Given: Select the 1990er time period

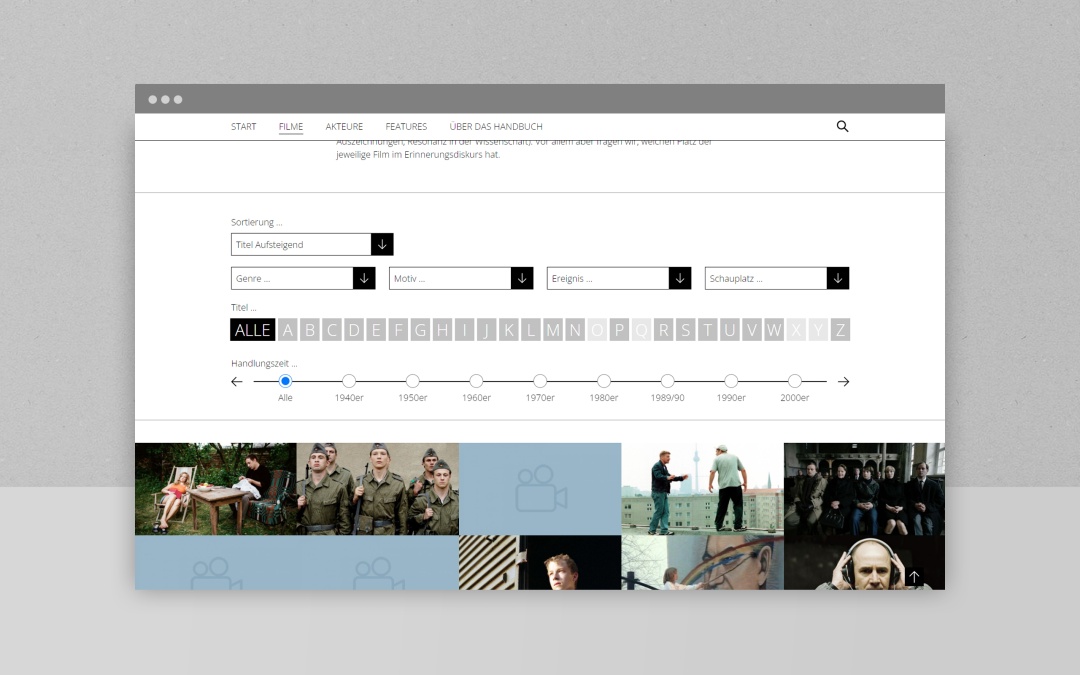Looking at the screenshot, I should (x=731, y=381).
